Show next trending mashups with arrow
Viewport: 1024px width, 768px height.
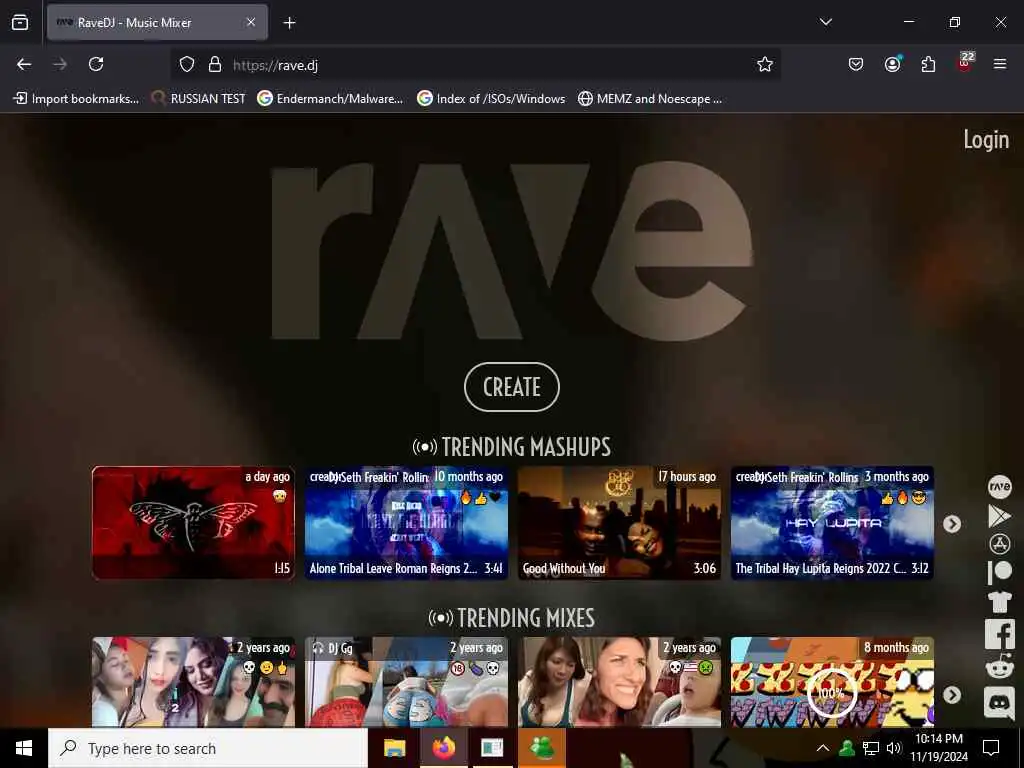click(952, 524)
